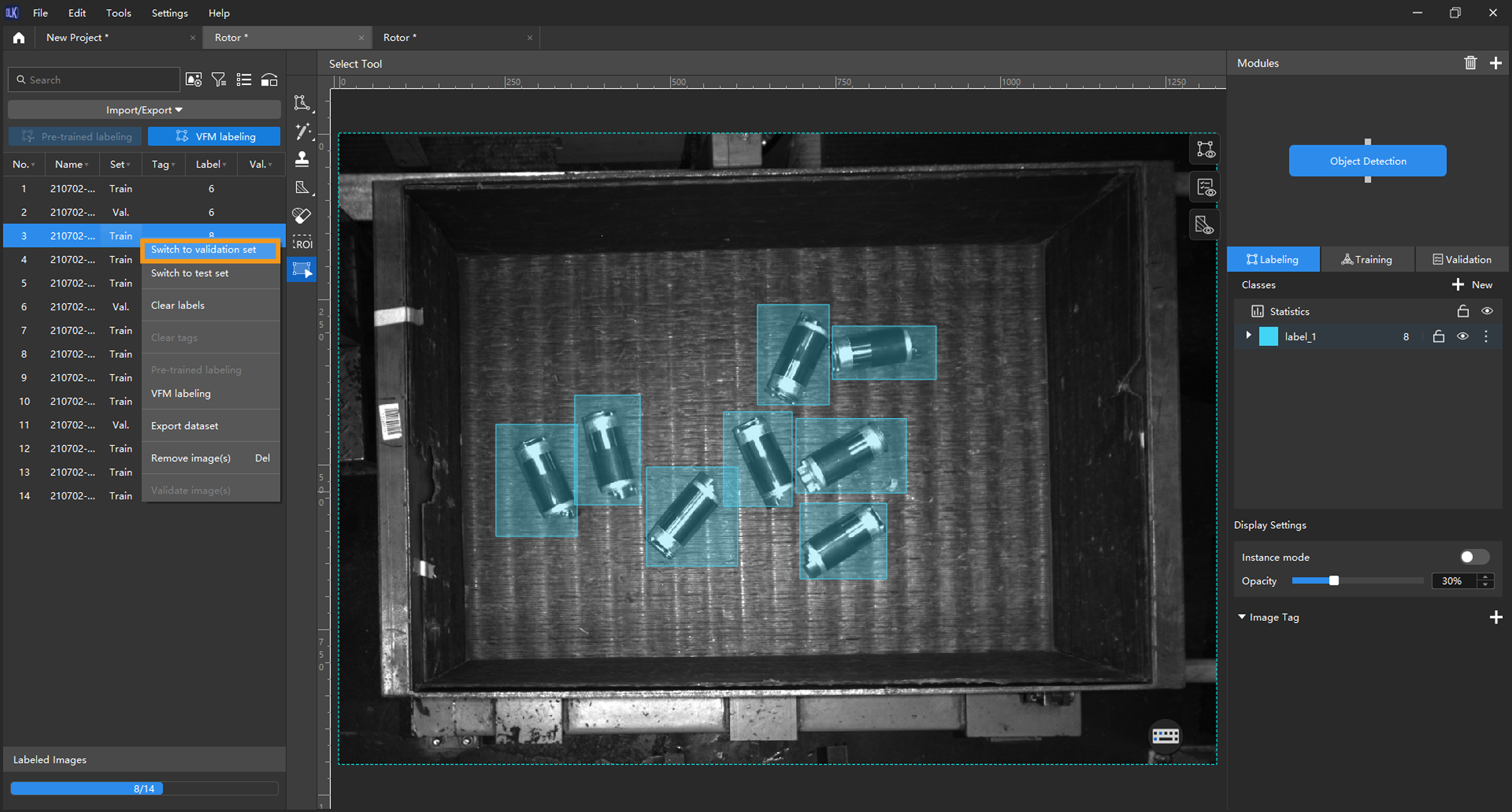
Task: Go to the Home page icon
Action: [19, 37]
